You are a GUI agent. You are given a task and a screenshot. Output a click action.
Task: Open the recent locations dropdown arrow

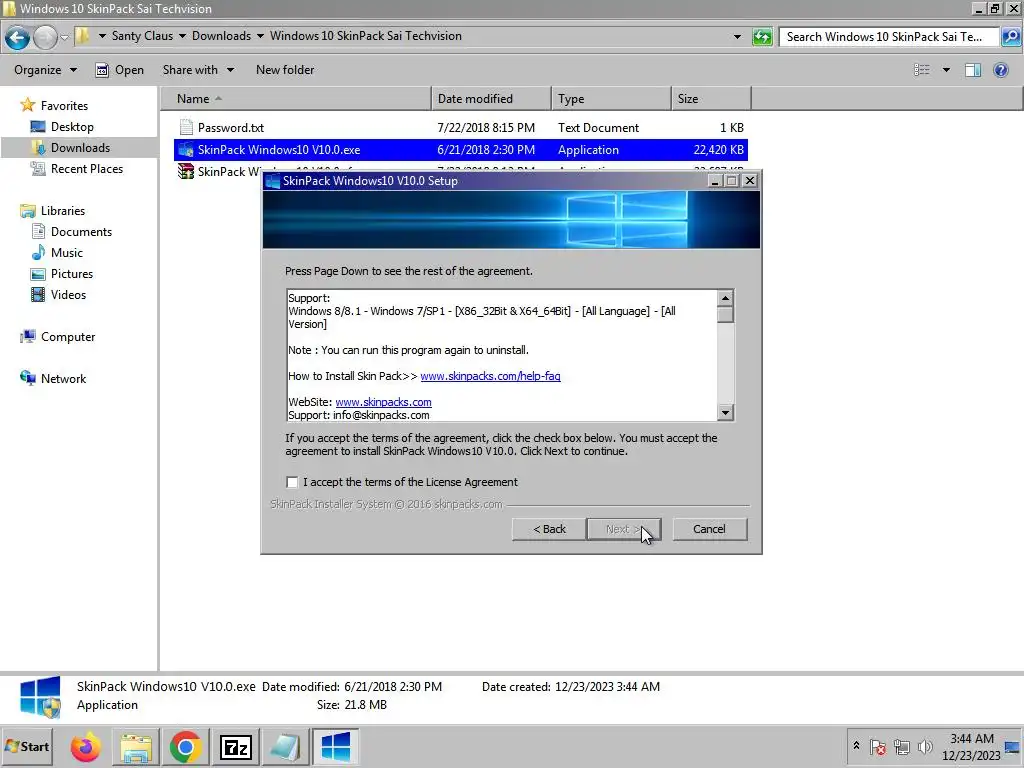(x=64, y=37)
